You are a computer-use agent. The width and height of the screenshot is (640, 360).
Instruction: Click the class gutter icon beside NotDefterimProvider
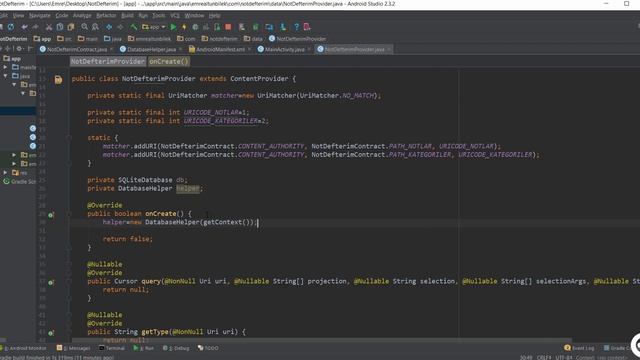tap(58, 80)
